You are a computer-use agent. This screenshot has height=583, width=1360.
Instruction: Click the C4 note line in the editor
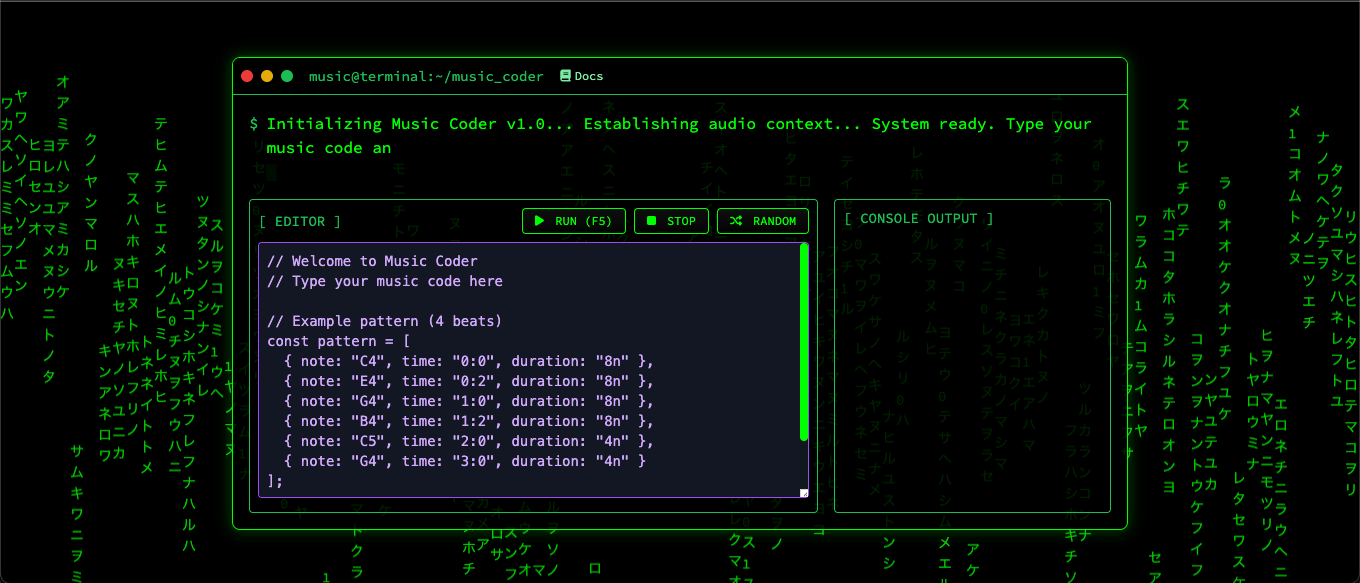click(468, 361)
